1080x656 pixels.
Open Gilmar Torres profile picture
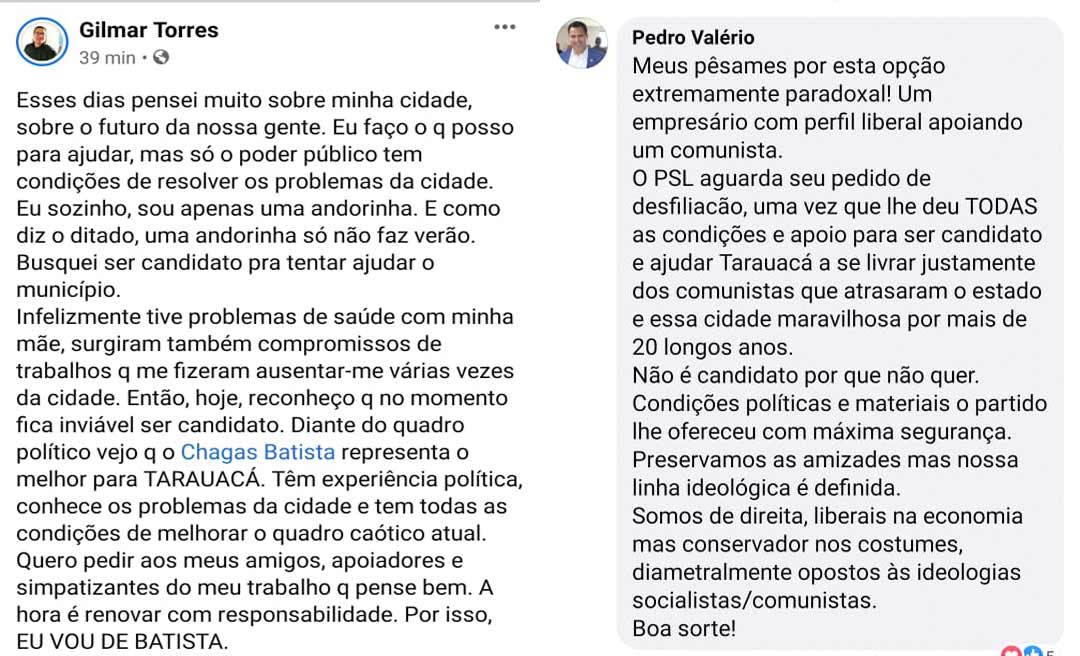42,42
